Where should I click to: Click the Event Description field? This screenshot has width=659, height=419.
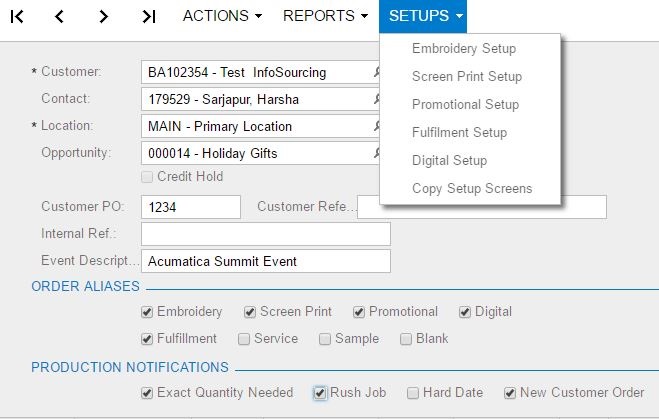tap(266, 261)
